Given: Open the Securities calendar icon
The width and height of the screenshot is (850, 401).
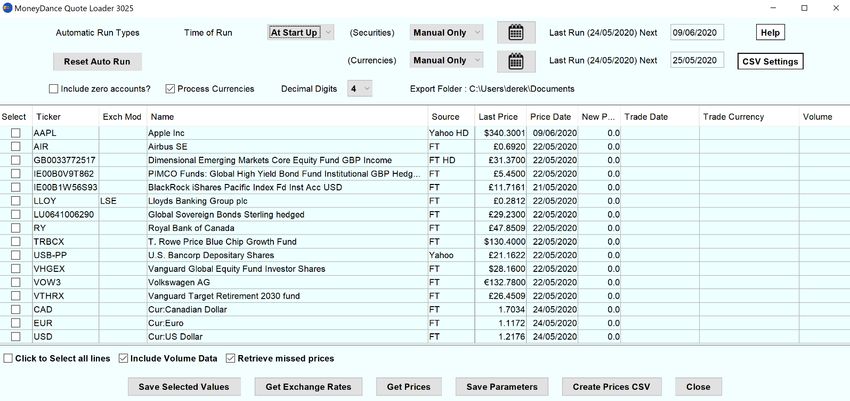Looking at the screenshot, I should coord(516,33).
